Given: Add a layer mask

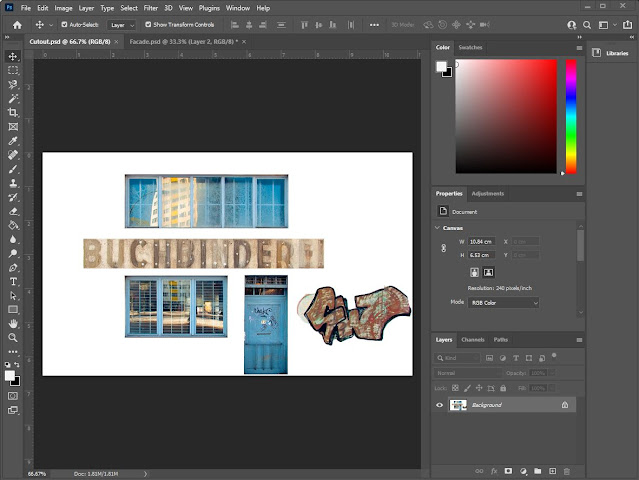Looking at the screenshot, I should (508, 471).
